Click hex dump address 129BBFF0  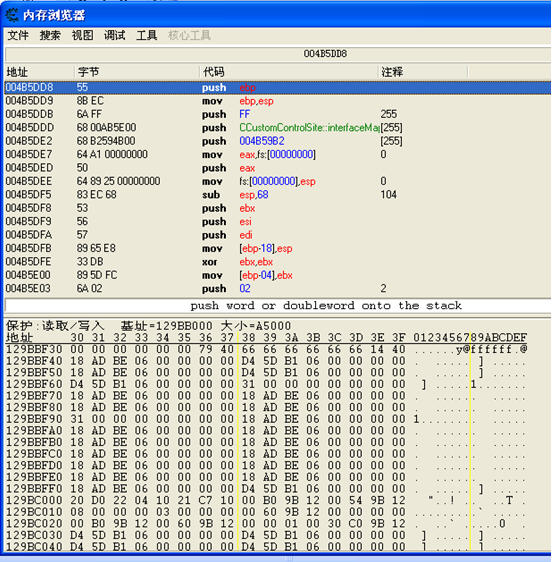point(34,489)
